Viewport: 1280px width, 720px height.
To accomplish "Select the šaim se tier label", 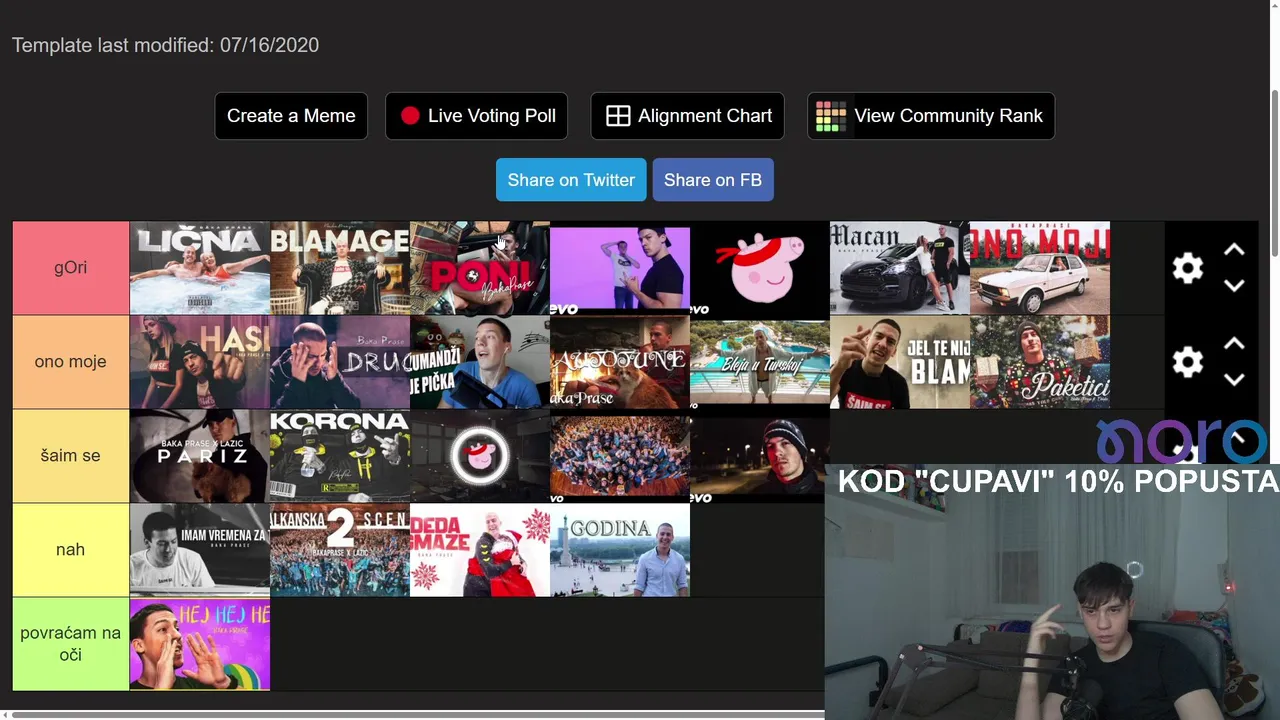I will point(71,456).
